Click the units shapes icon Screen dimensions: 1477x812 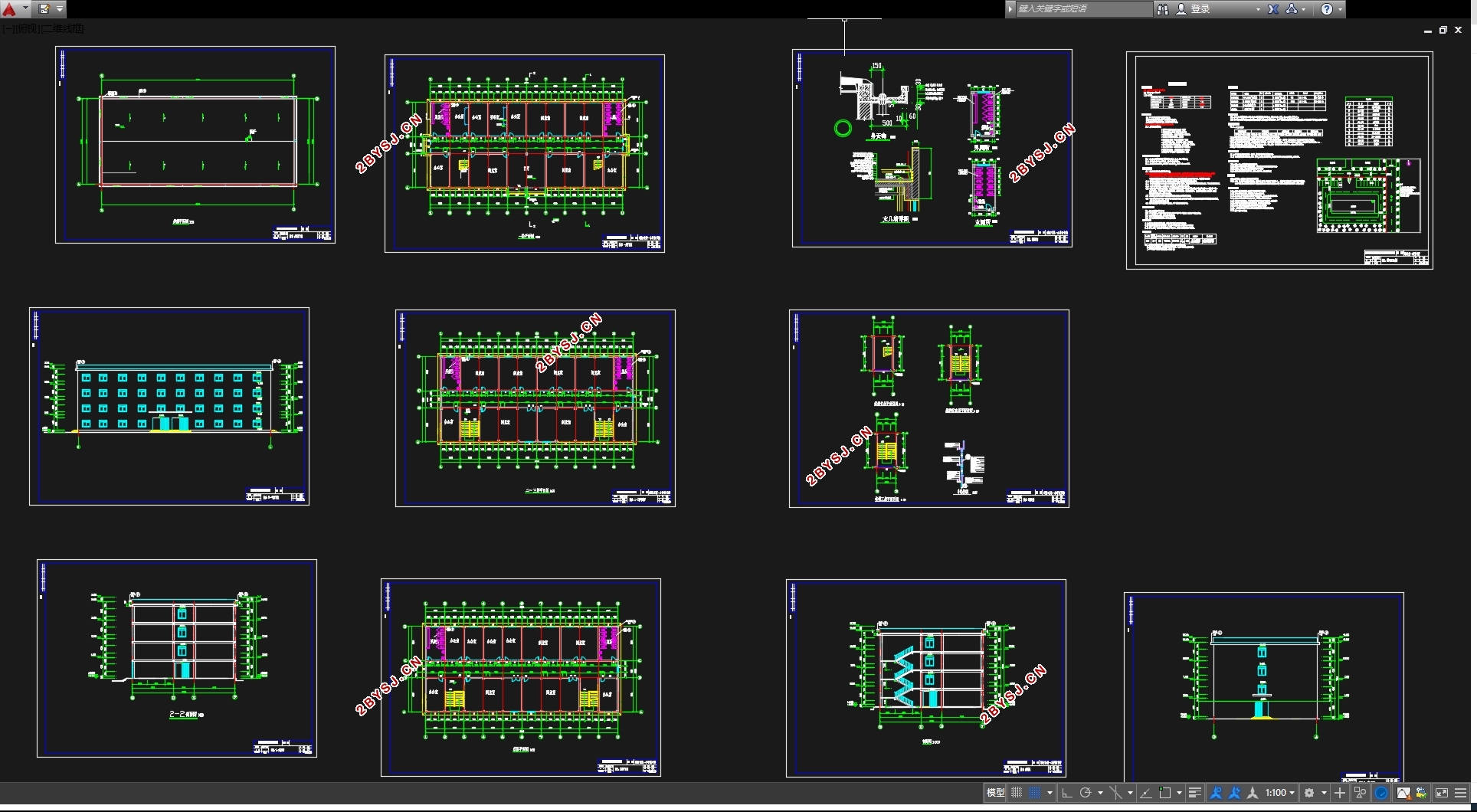pos(1360,793)
